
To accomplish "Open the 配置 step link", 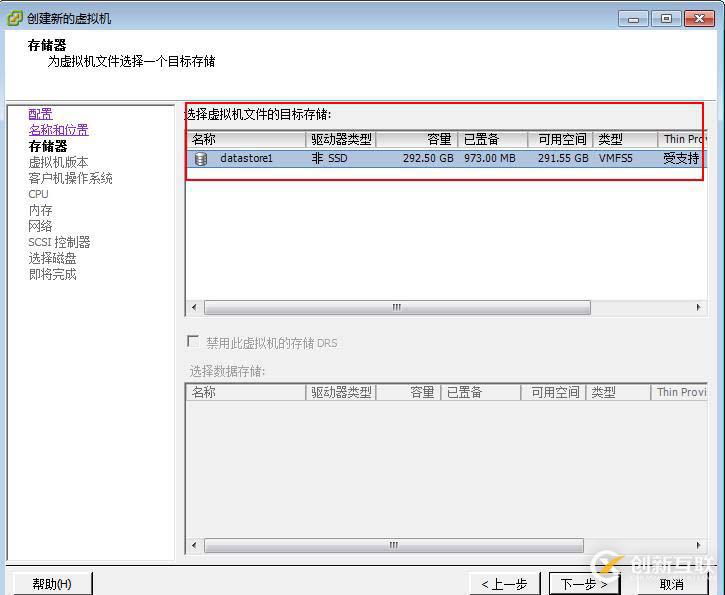I will 40,114.
